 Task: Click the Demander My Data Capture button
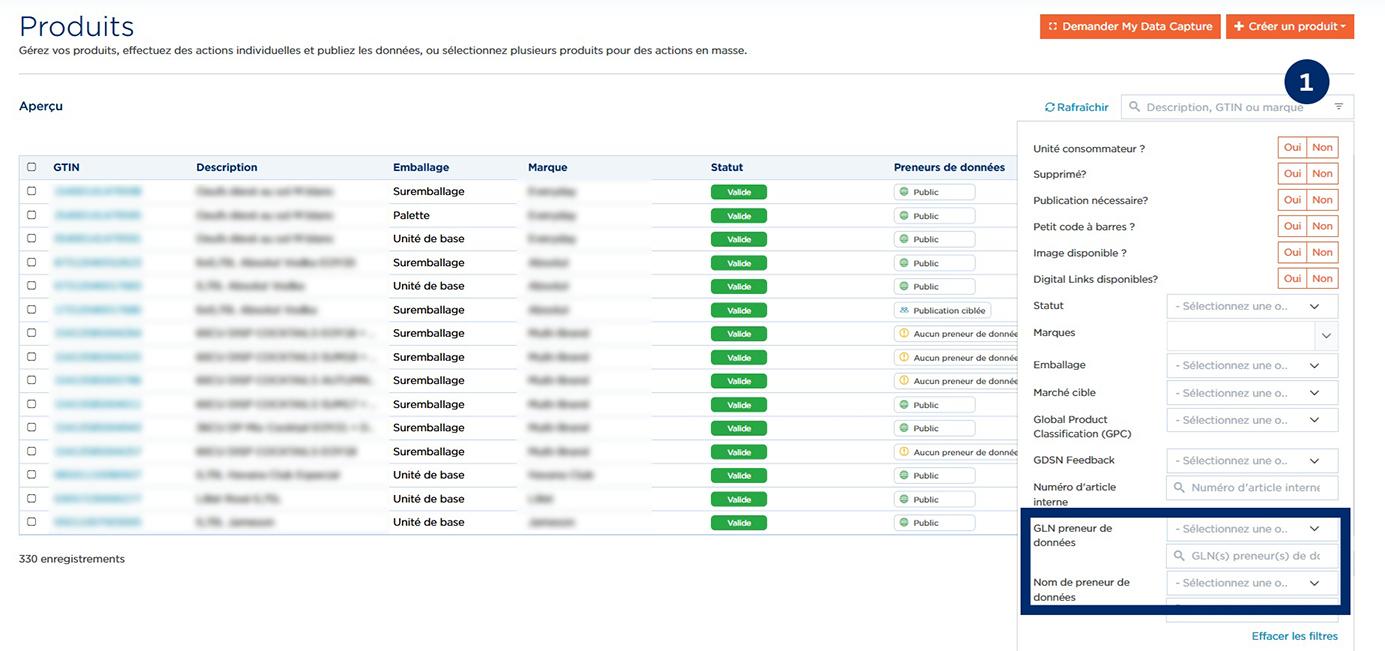coord(1130,27)
